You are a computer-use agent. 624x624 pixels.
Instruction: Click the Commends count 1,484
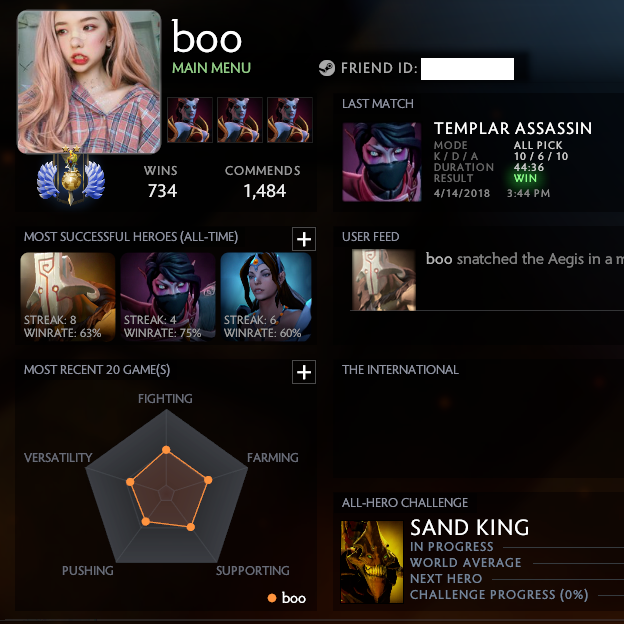tap(265, 191)
